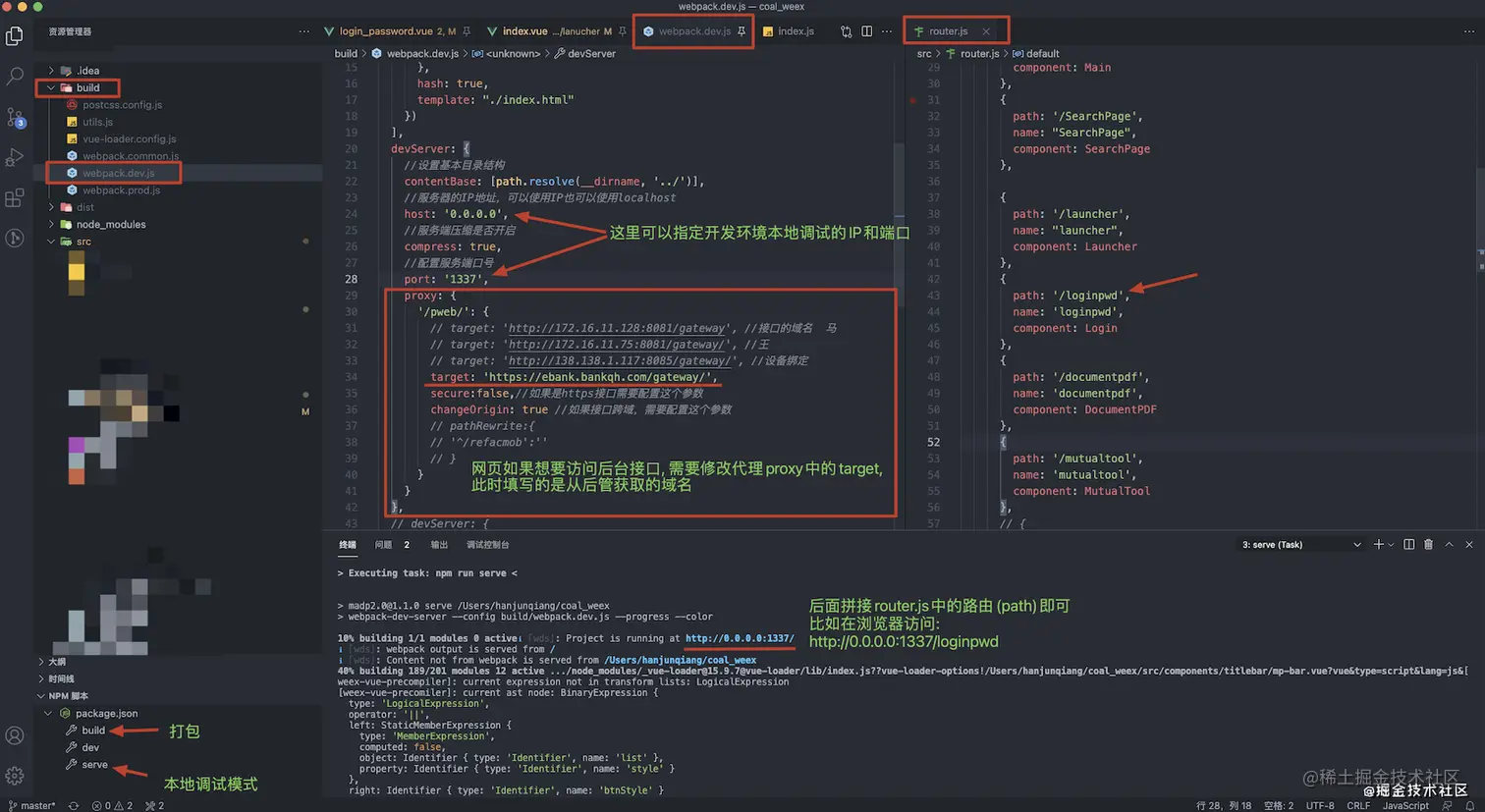Switch to the 输出 panel tab
The image size is (1485, 812).
(439, 545)
